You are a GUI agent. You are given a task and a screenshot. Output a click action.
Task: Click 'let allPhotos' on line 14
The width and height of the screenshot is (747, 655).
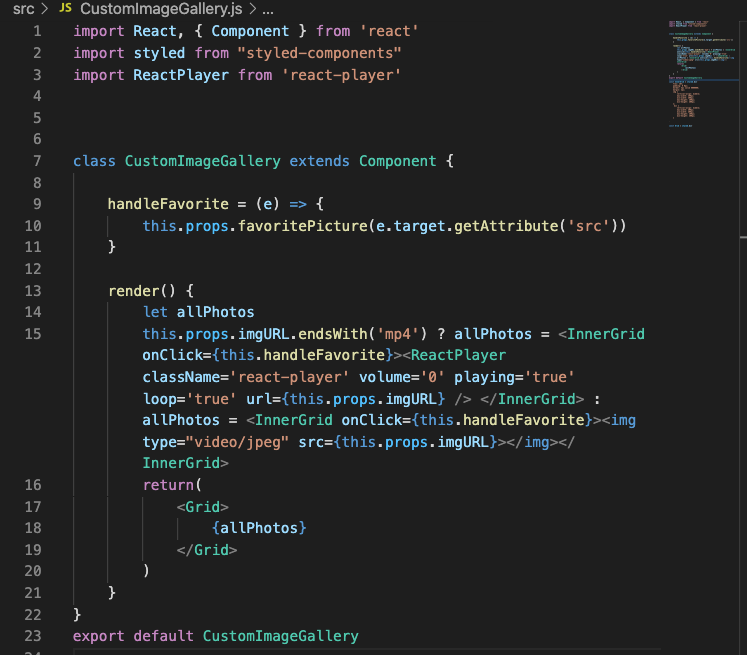[198, 312]
